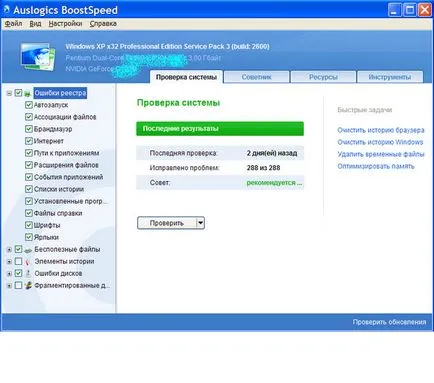The height and width of the screenshot is (383, 434).
Task: Click the history items icon
Action: (x=28, y=262)
